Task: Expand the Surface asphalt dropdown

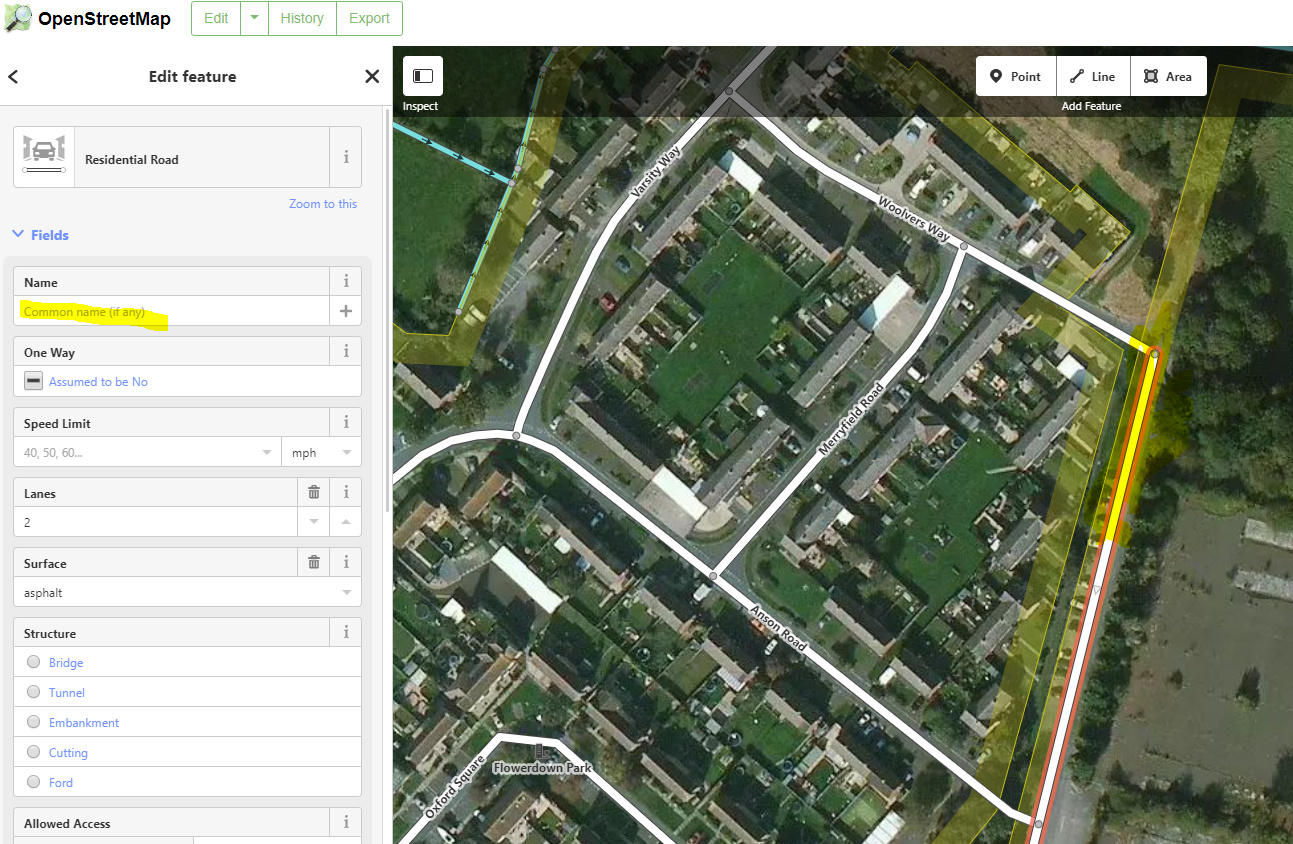Action: point(346,592)
